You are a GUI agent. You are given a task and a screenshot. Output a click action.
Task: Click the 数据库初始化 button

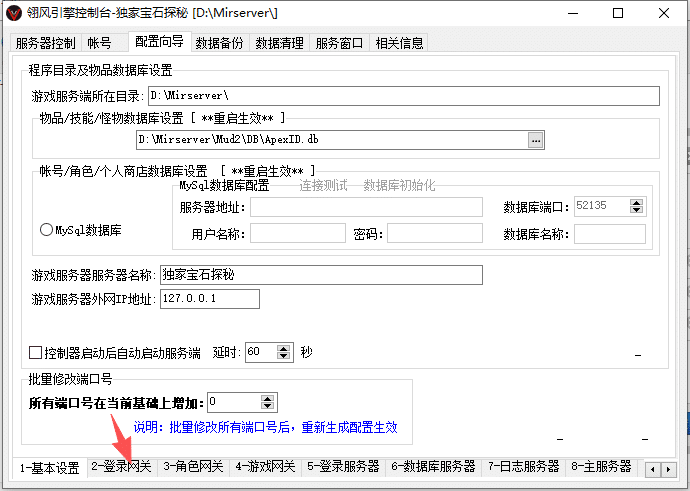tap(399, 186)
